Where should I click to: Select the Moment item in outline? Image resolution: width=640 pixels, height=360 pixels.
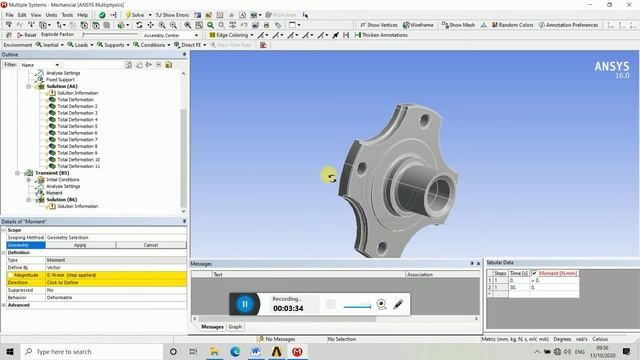pos(54,193)
